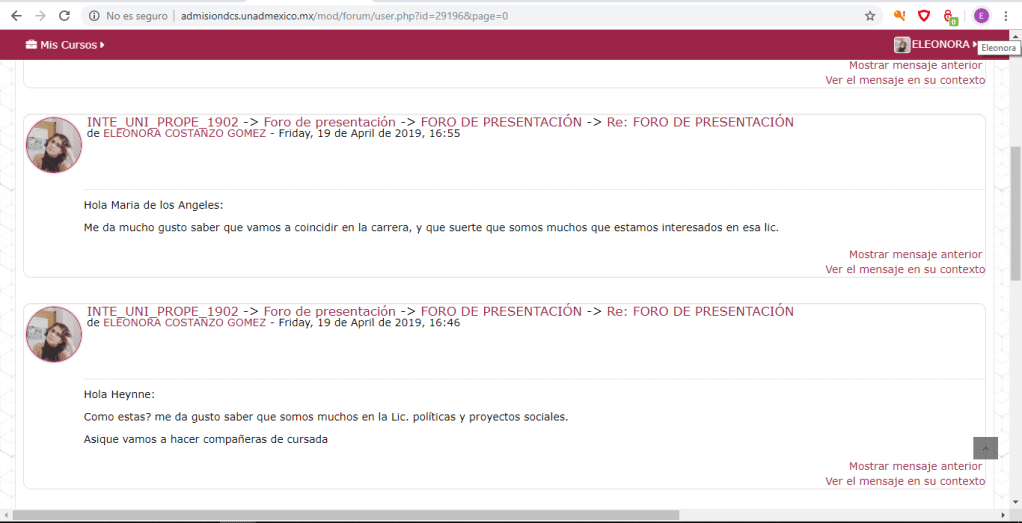Screen dimensions: 1022x523
Task: Click the profile photo on the 16:46 post
Action: [x=54, y=334]
